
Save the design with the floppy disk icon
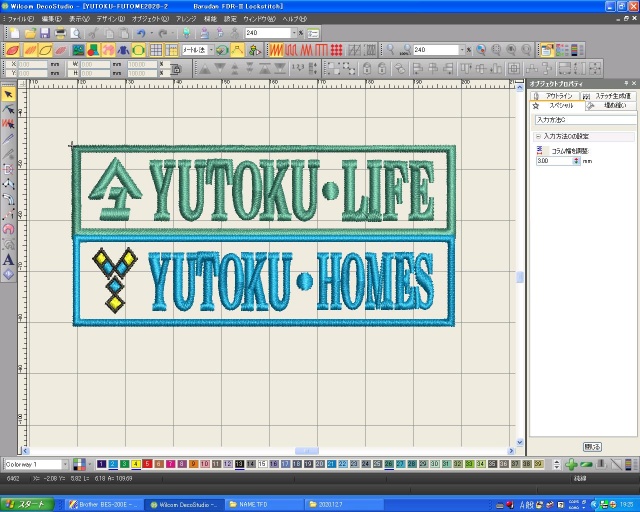(44, 33)
